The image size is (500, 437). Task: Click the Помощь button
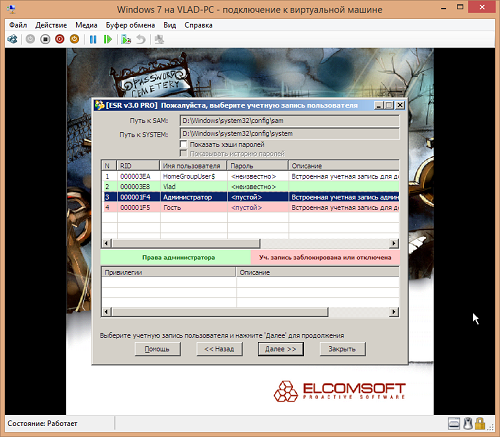click(x=157, y=349)
